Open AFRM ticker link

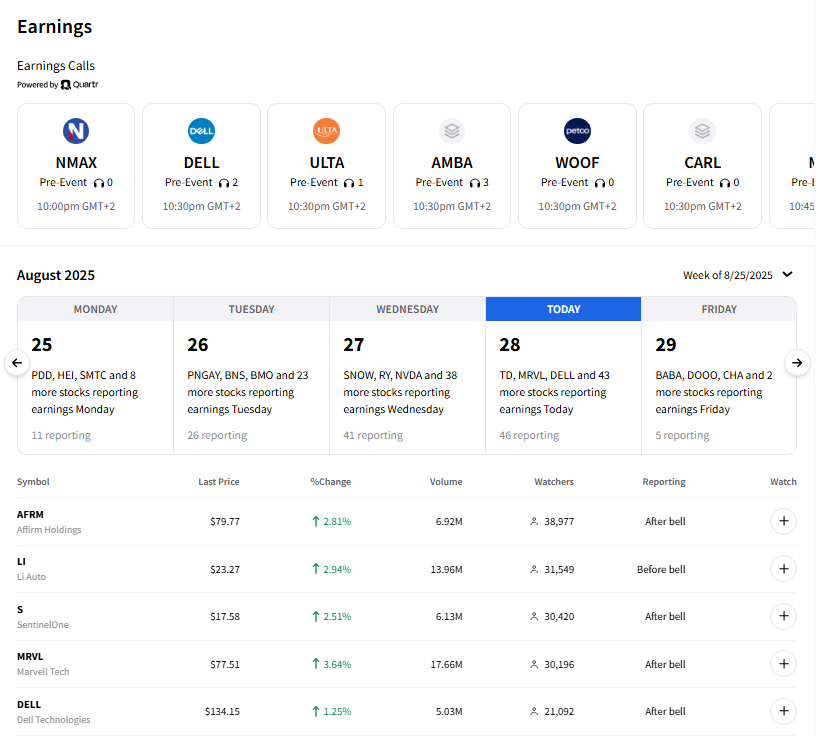click(x=30, y=515)
